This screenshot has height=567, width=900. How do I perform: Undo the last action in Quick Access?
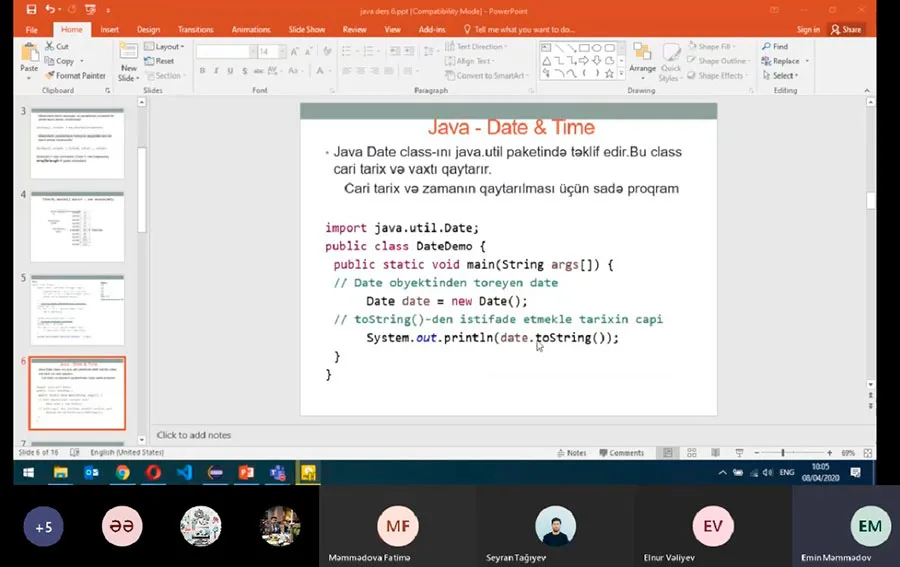point(51,9)
